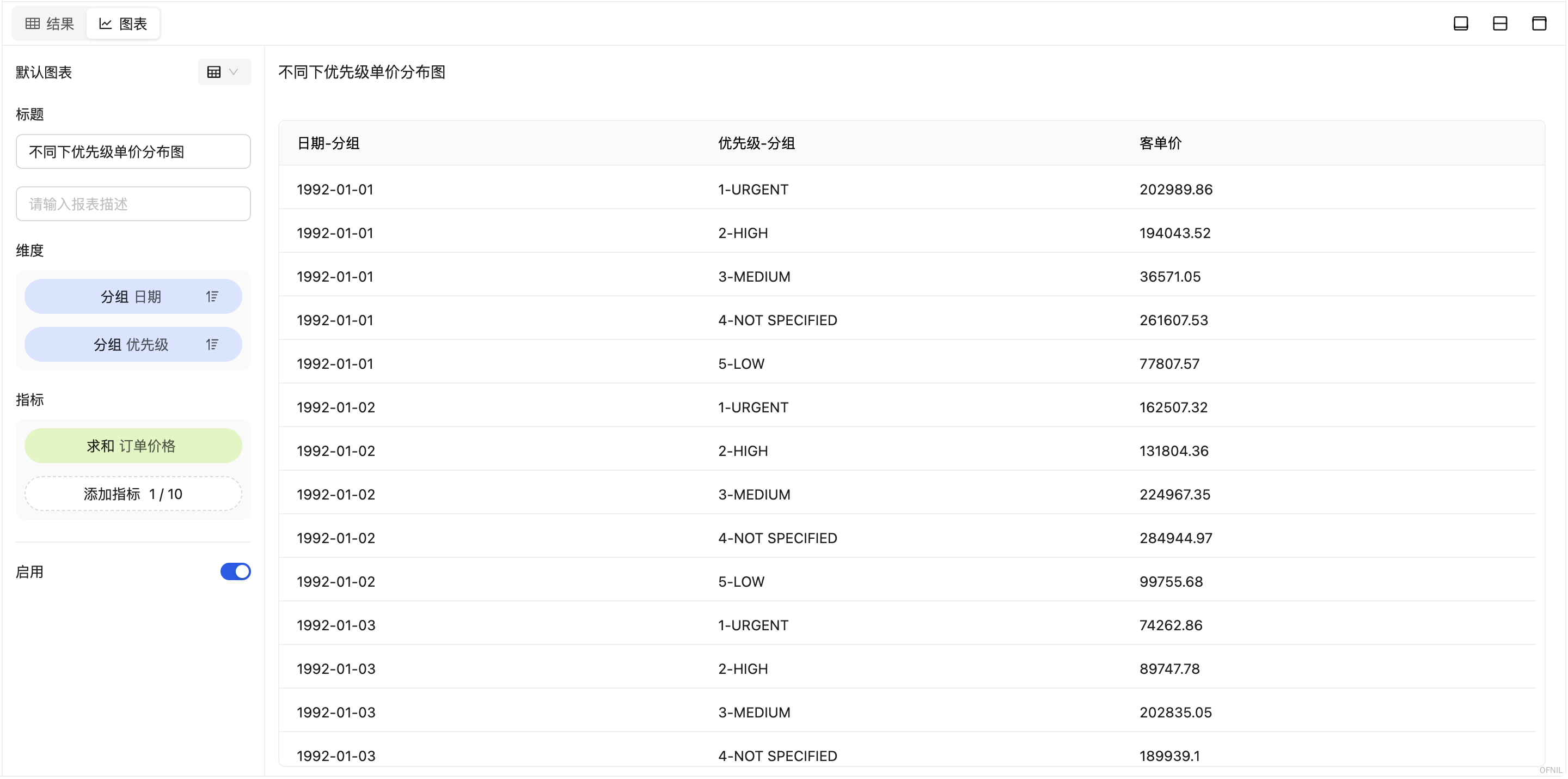The image size is (1568, 779).
Task: Click the 客单价 column header
Action: tap(1160, 143)
